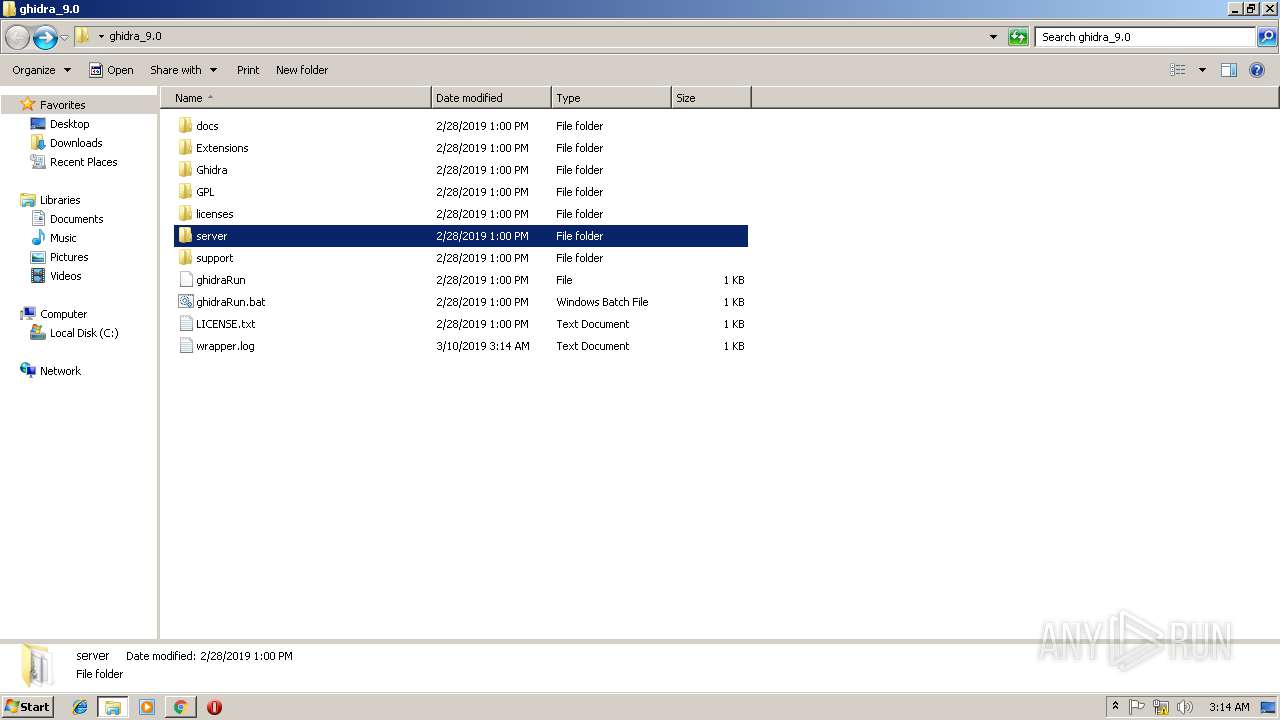Open Explorer help

click(x=1257, y=70)
